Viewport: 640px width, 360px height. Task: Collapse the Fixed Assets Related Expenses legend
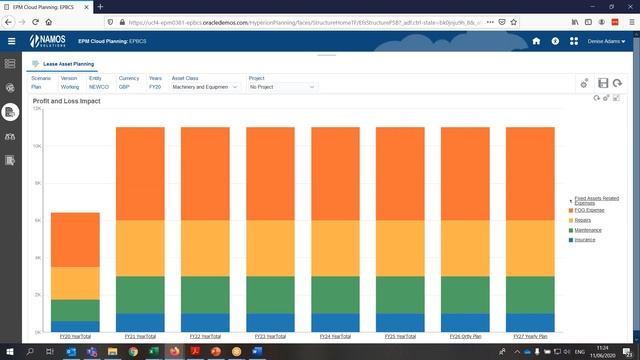(x=571, y=201)
